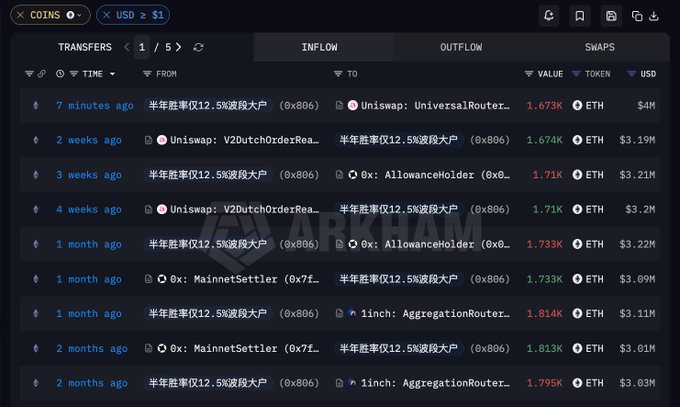Click 1inch: AggregationRouter in $3.11M row

[435, 314]
